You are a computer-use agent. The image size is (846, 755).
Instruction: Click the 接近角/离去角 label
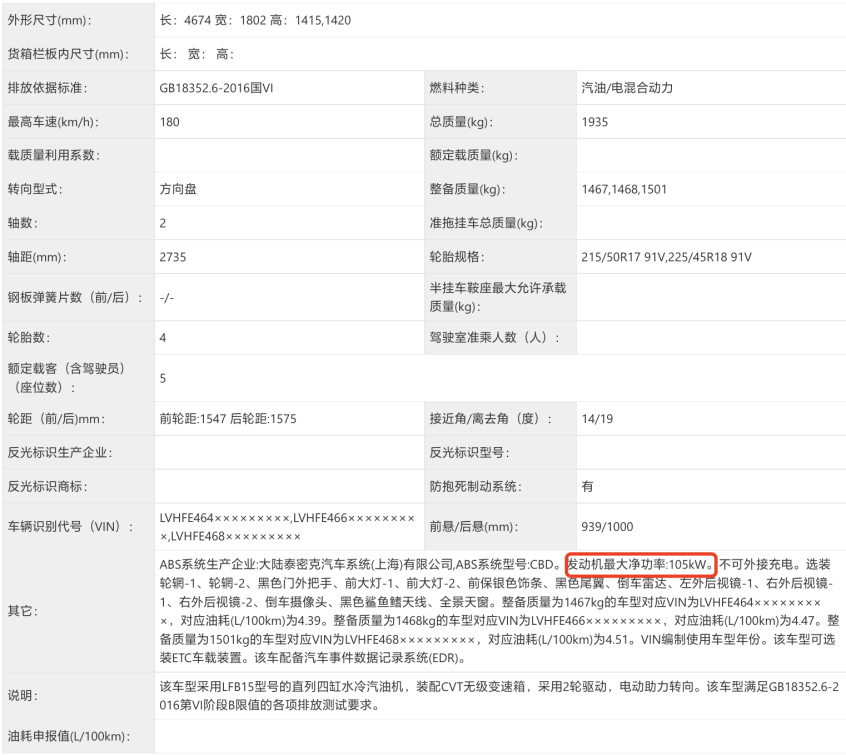coord(490,419)
